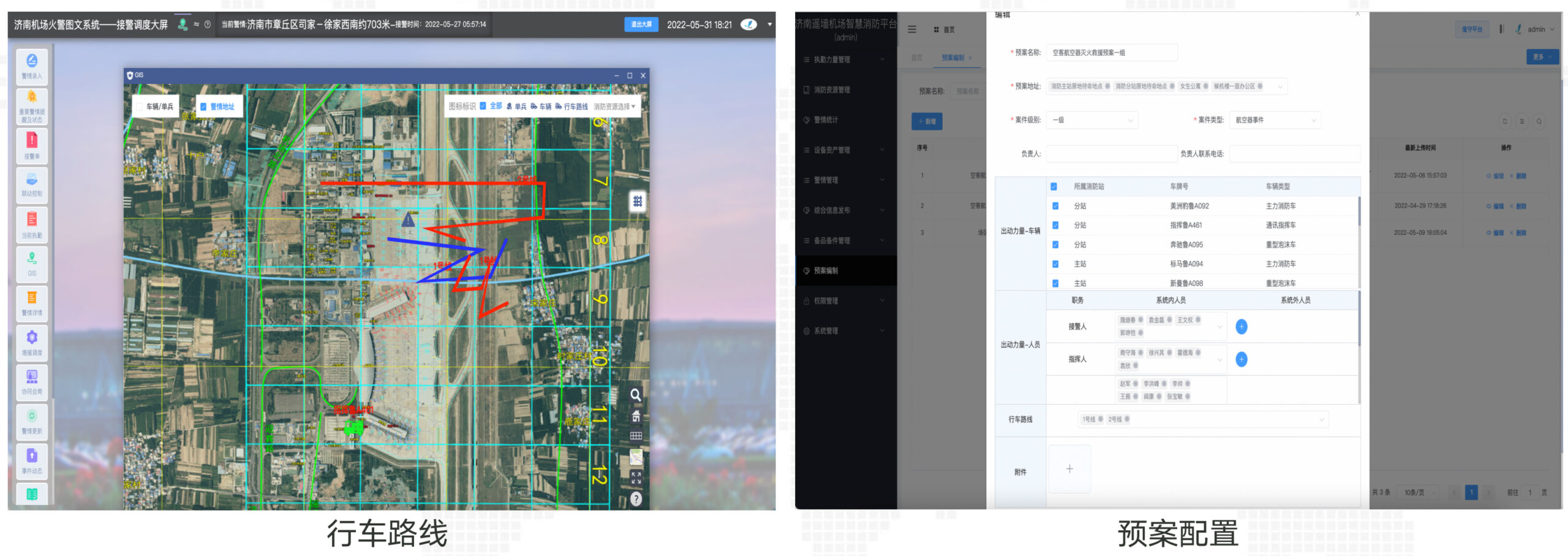Expand 设备资产管理 in the sidebar
The image size is (1568, 556).
[x=846, y=150]
